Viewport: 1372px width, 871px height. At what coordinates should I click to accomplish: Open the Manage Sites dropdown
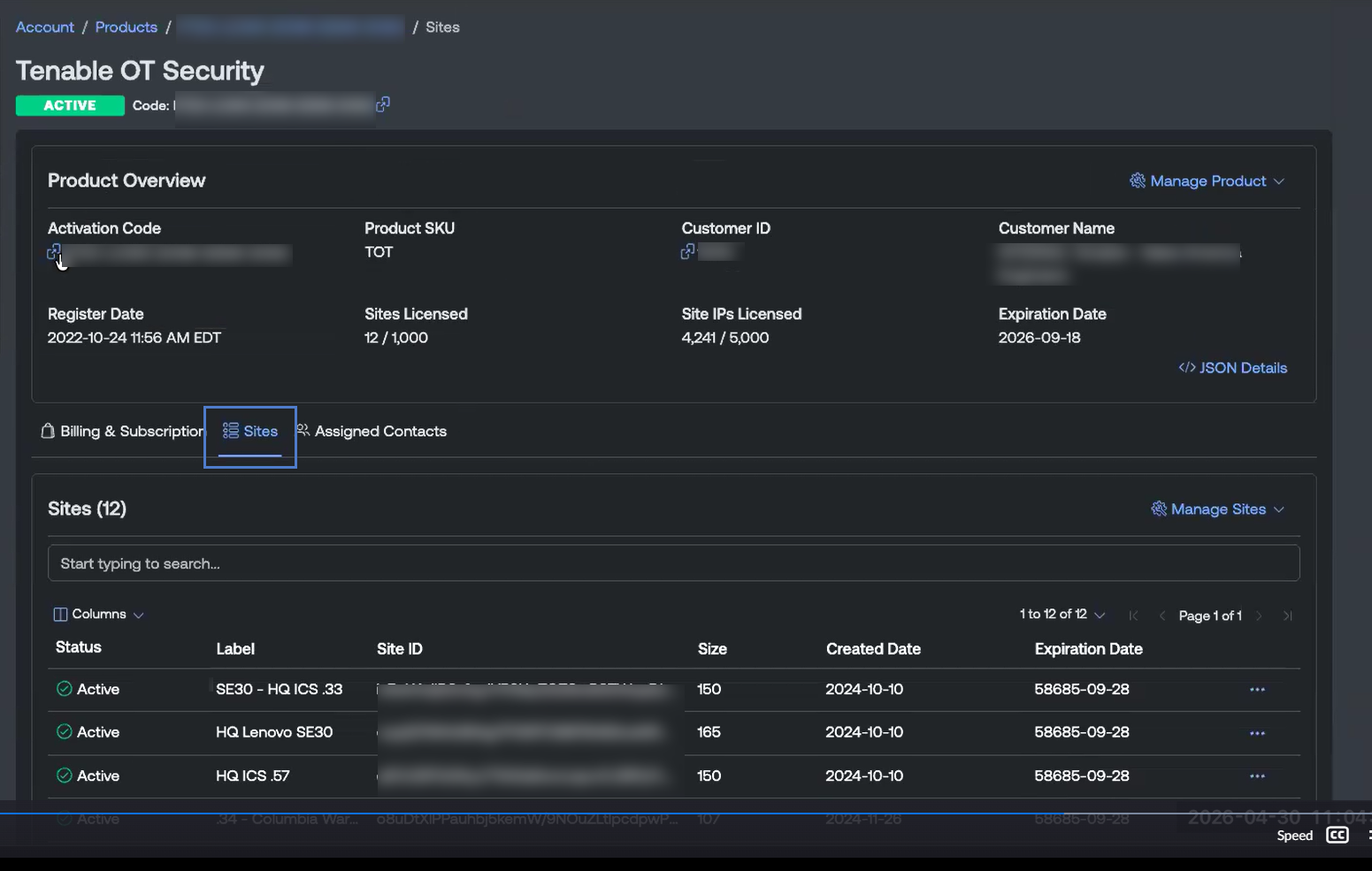pyautogui.click(x=1217, y=509)
